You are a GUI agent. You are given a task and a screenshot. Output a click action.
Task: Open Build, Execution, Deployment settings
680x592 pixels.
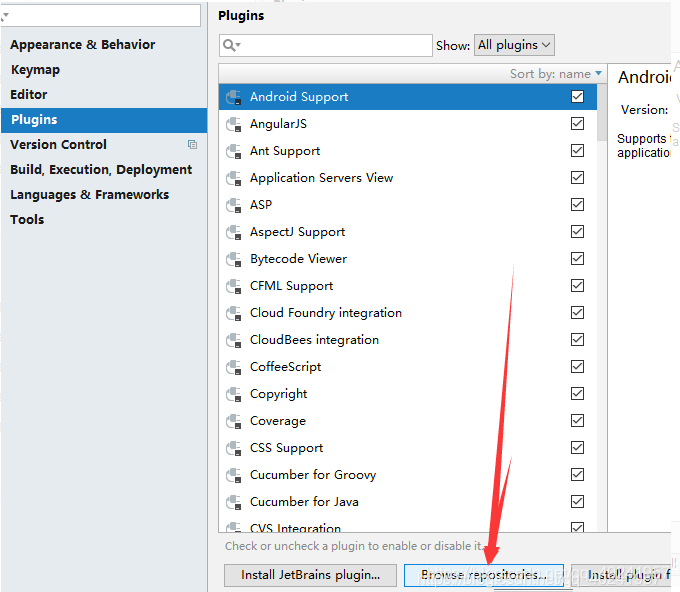(x=101, y=170)
